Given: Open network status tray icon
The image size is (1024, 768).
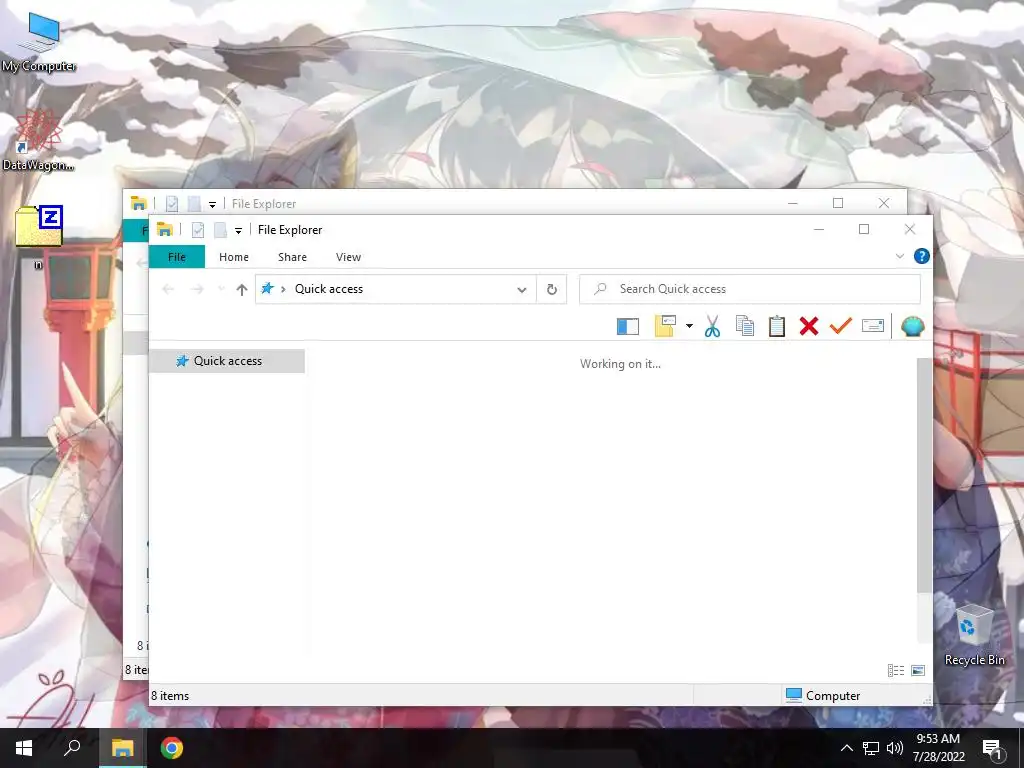Looking at the screenshot, I should pyautogui.click(x=871, y=748).
